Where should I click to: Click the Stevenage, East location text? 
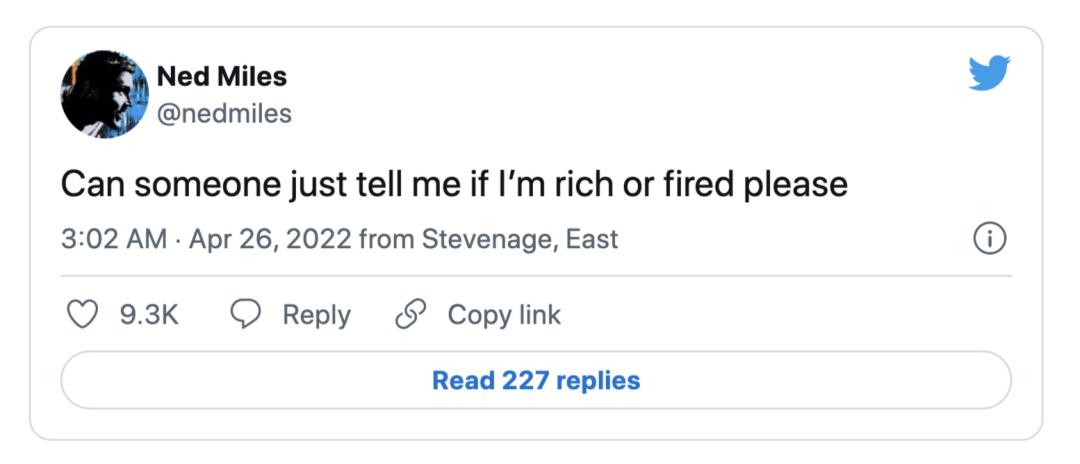click(x=519, y=240)
